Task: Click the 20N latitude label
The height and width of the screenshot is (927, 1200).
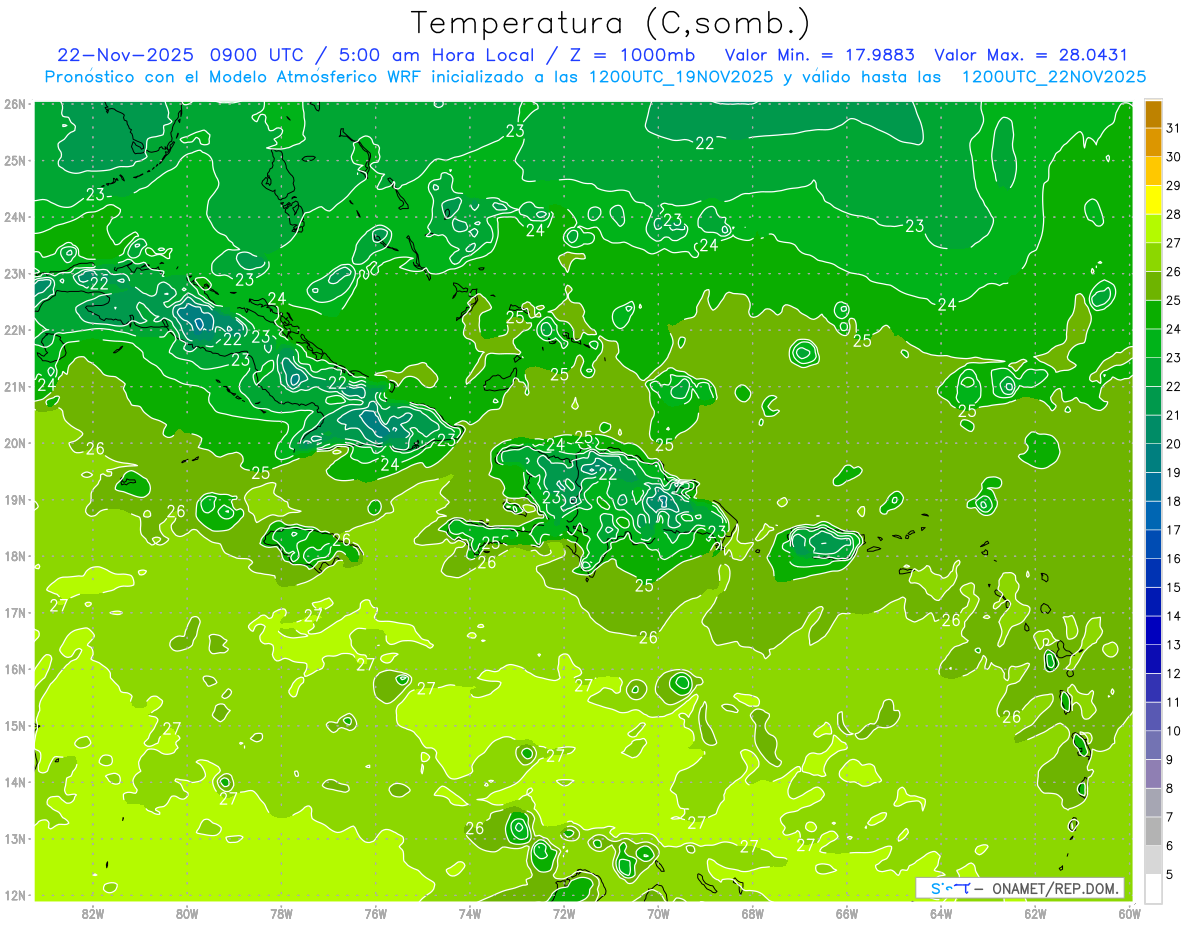Action: [15, 443]
